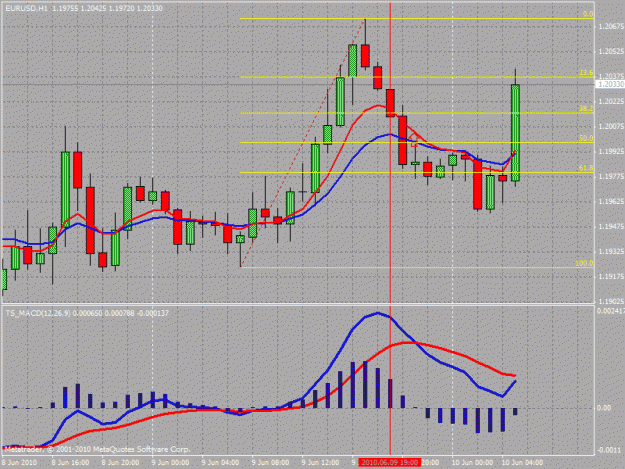
Task: Select the red 2010.06.09 19:00 date label
Action: coord(389,462)
